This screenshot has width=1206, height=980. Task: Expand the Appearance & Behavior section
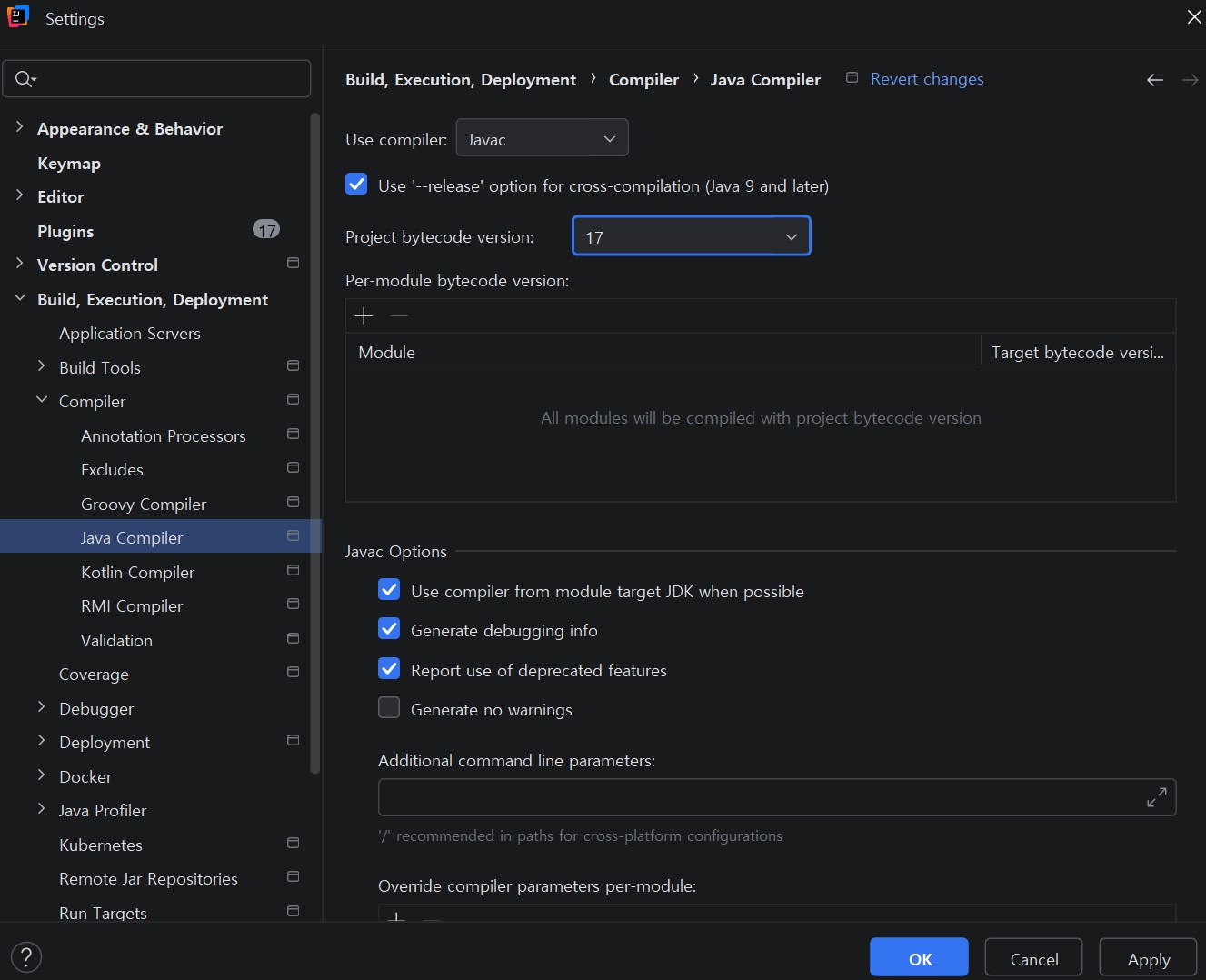pyautogui.click(x=20, y=127)
